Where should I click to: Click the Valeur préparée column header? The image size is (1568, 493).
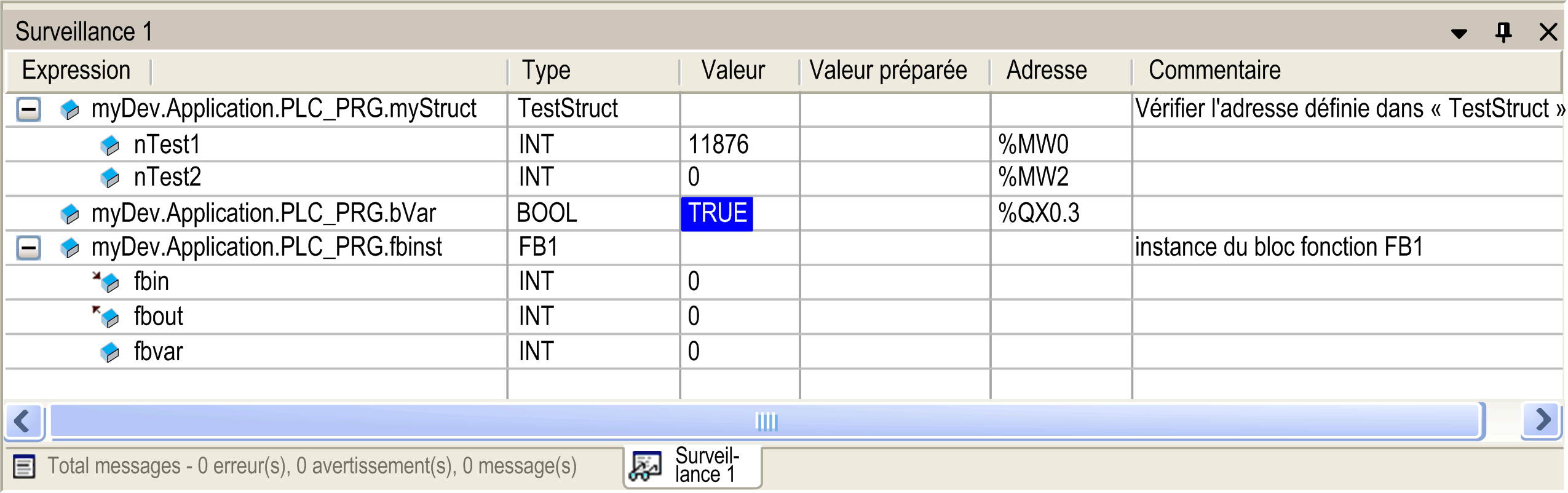[x=887, y=71]
